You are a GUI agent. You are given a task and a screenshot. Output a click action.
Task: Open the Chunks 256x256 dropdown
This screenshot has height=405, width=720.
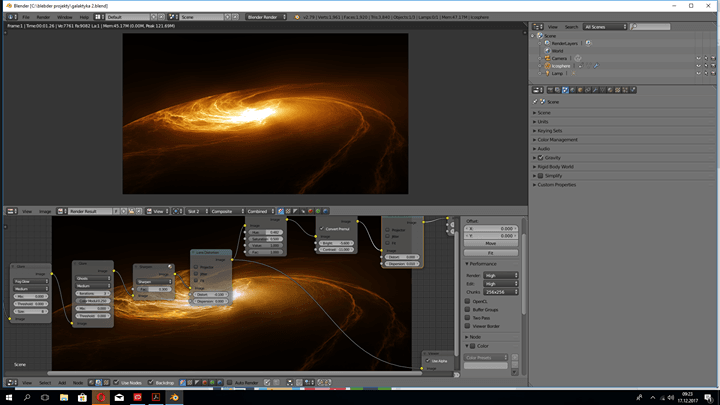click(x=501, y=292)
